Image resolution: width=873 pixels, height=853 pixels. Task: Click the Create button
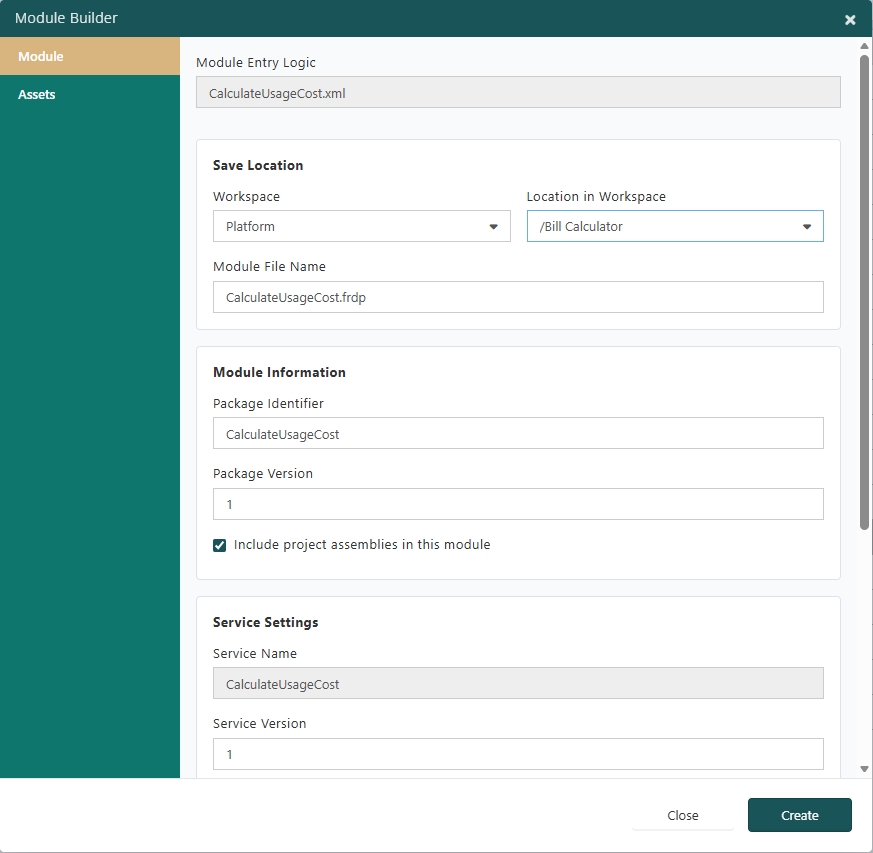pos(800,815)
